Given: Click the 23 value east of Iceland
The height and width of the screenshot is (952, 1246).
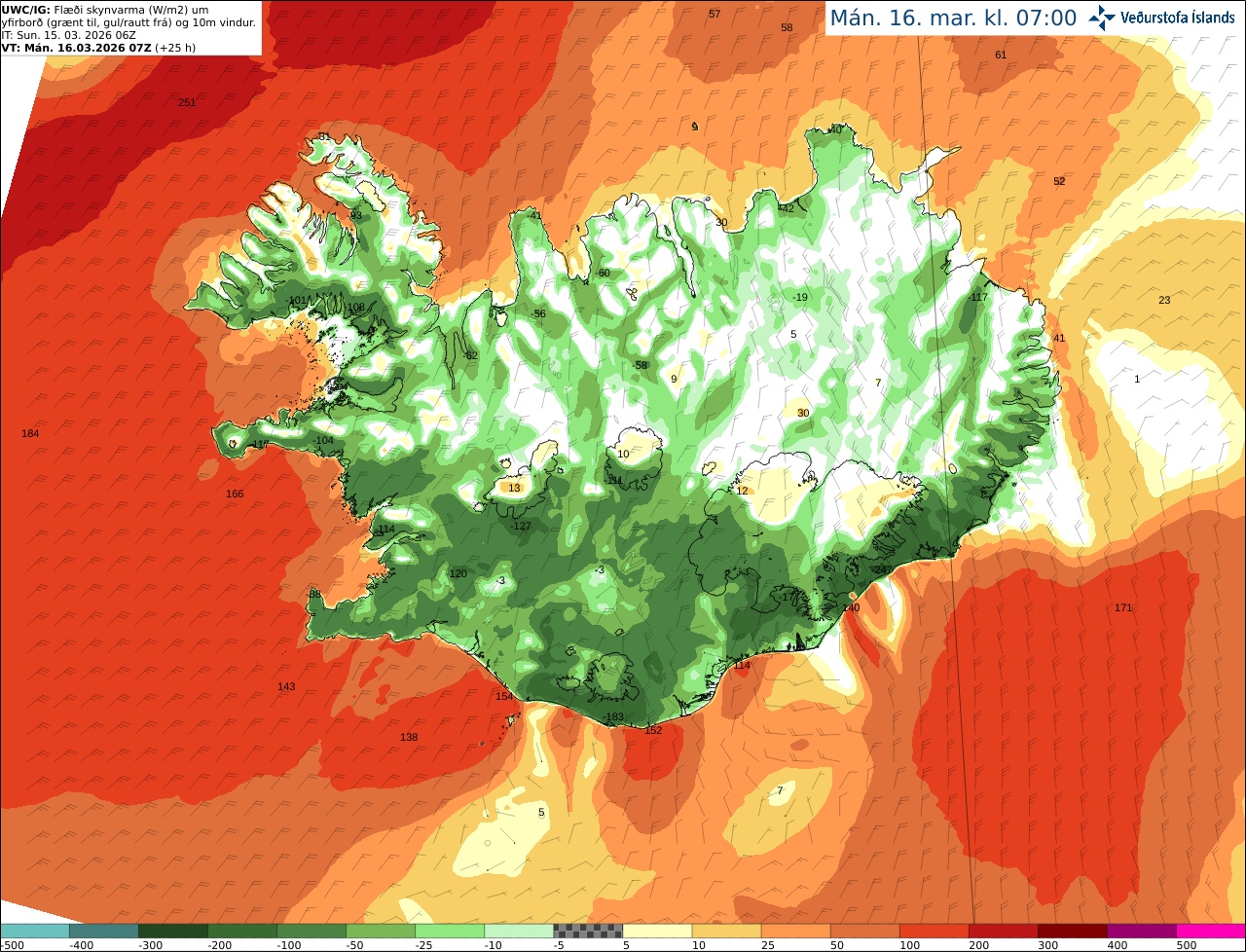Looking at the screenshot, I should [1164, 300].
